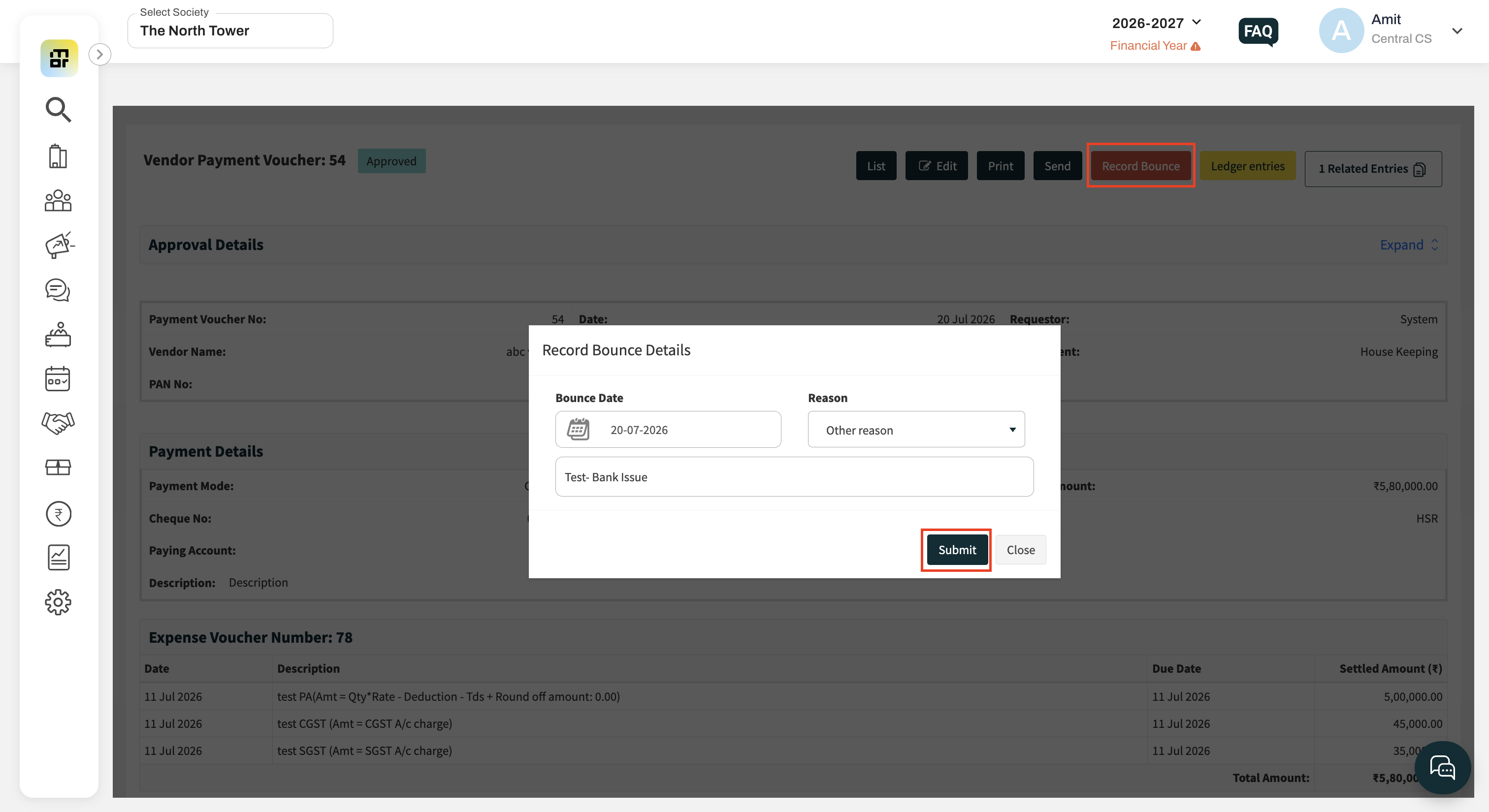Click the settled amount 5,00,000.00
The height and width of the screenshot is (812, 1489).
[x=1413, y=696]
